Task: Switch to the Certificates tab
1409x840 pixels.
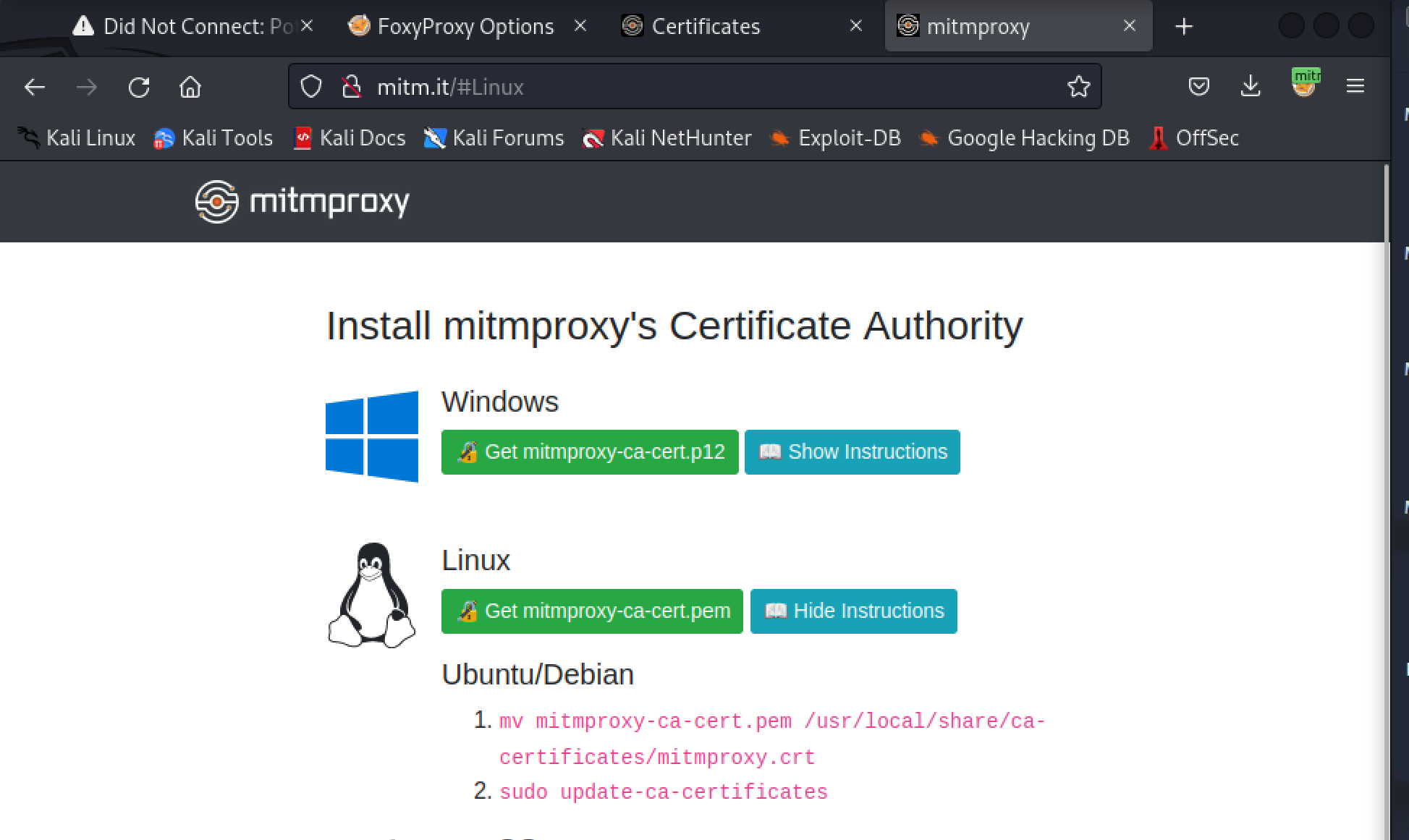Action: [706, 27]
